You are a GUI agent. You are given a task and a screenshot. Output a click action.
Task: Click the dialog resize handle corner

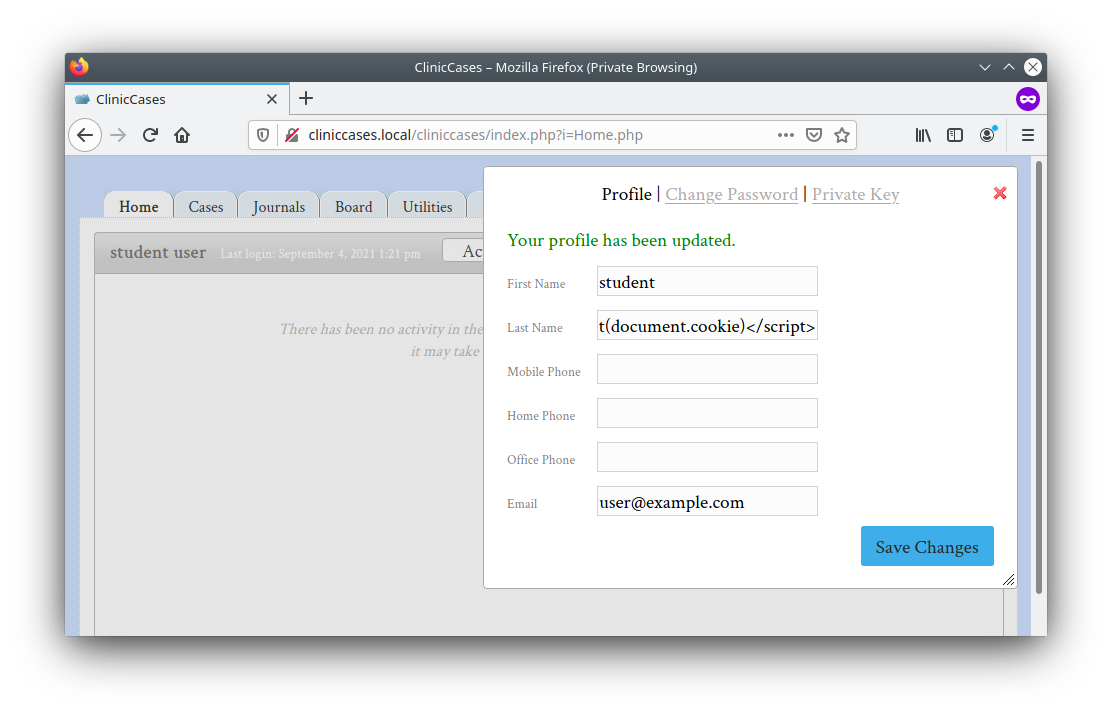(1008, 580)
